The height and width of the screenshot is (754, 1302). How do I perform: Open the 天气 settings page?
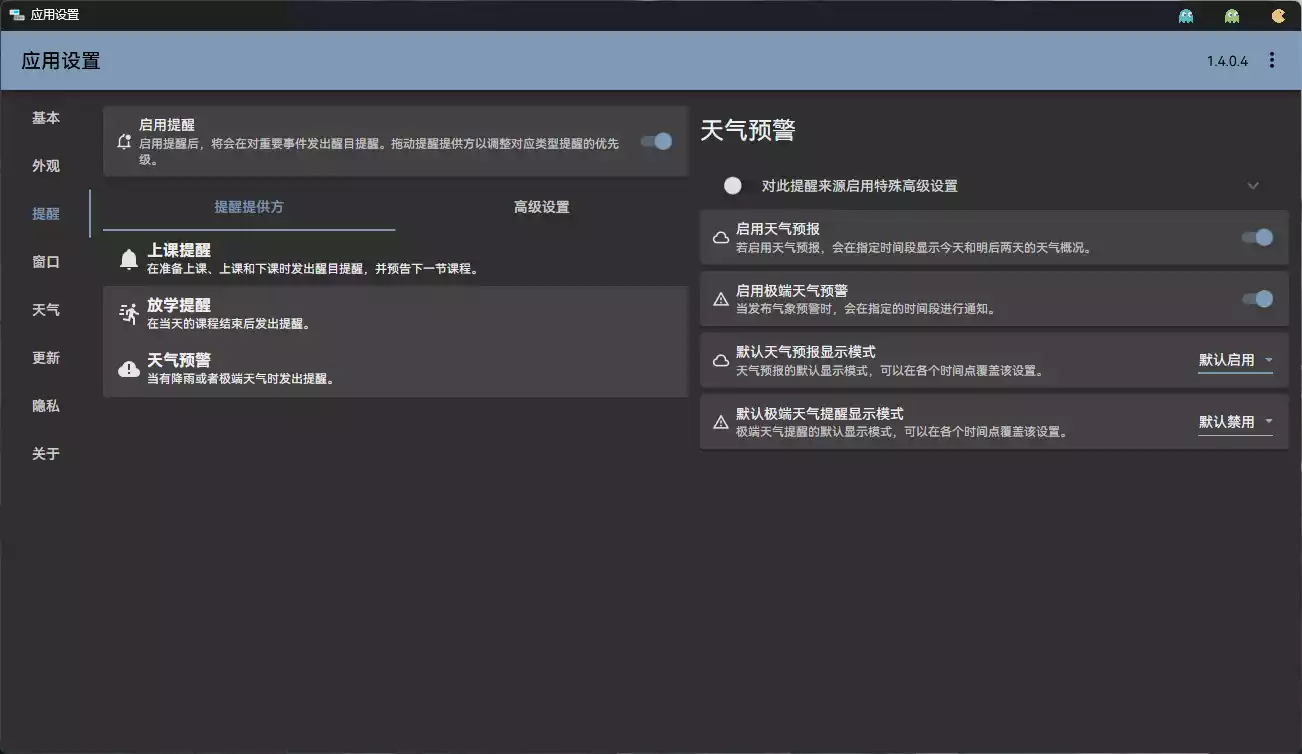[46, 310]
